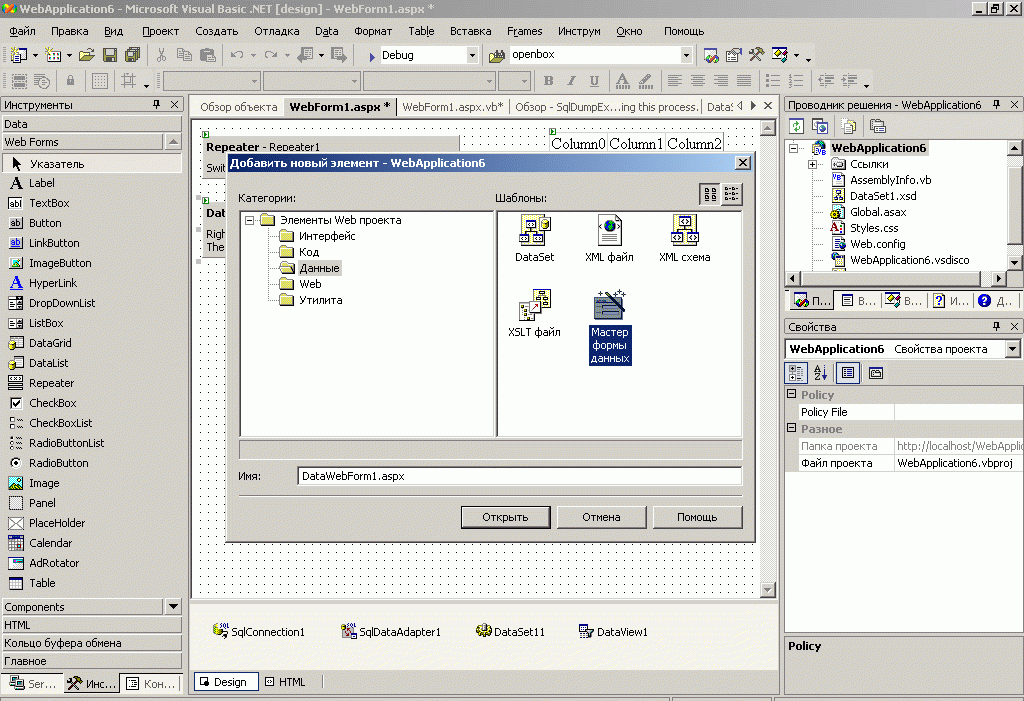The width and height of the screenshot is (1024, 701).
Task: Switch to WebForm1.aspx.vb tab
Action: point(453,106)
